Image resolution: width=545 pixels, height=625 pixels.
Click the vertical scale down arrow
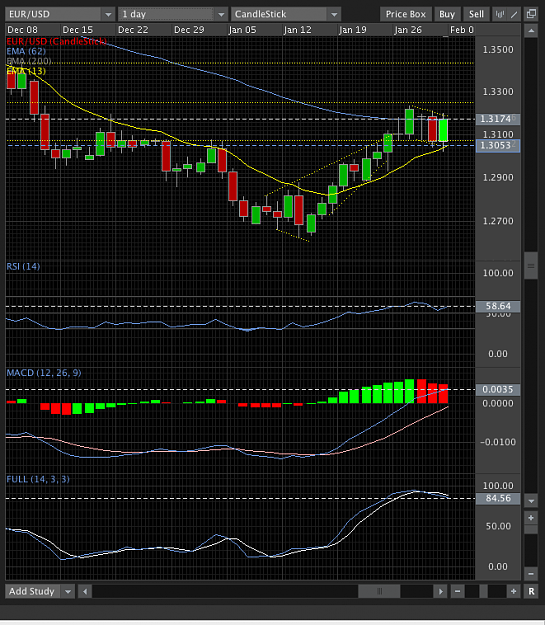531,501
